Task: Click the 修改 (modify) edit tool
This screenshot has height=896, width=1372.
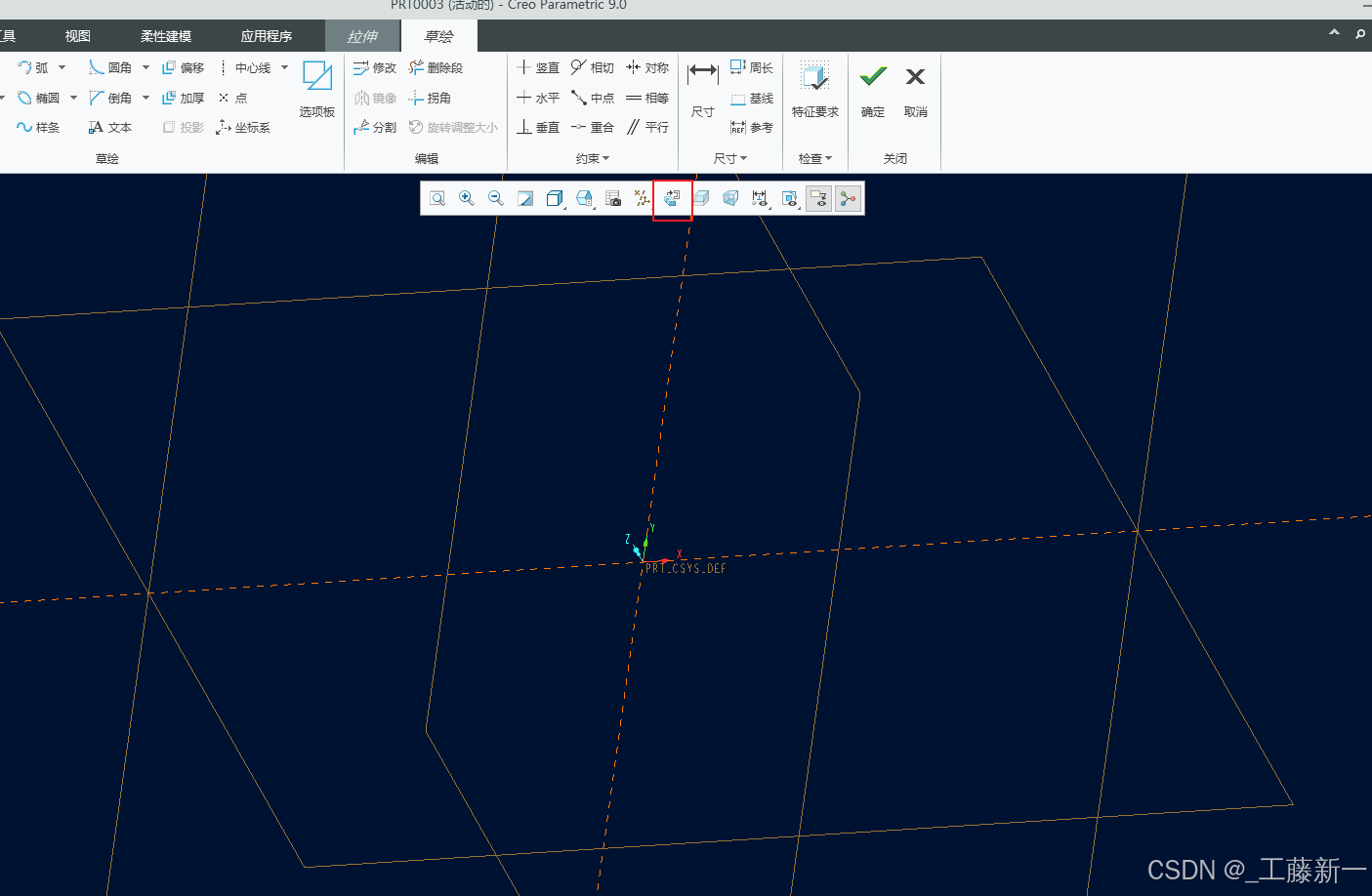Action: (375, 67)
